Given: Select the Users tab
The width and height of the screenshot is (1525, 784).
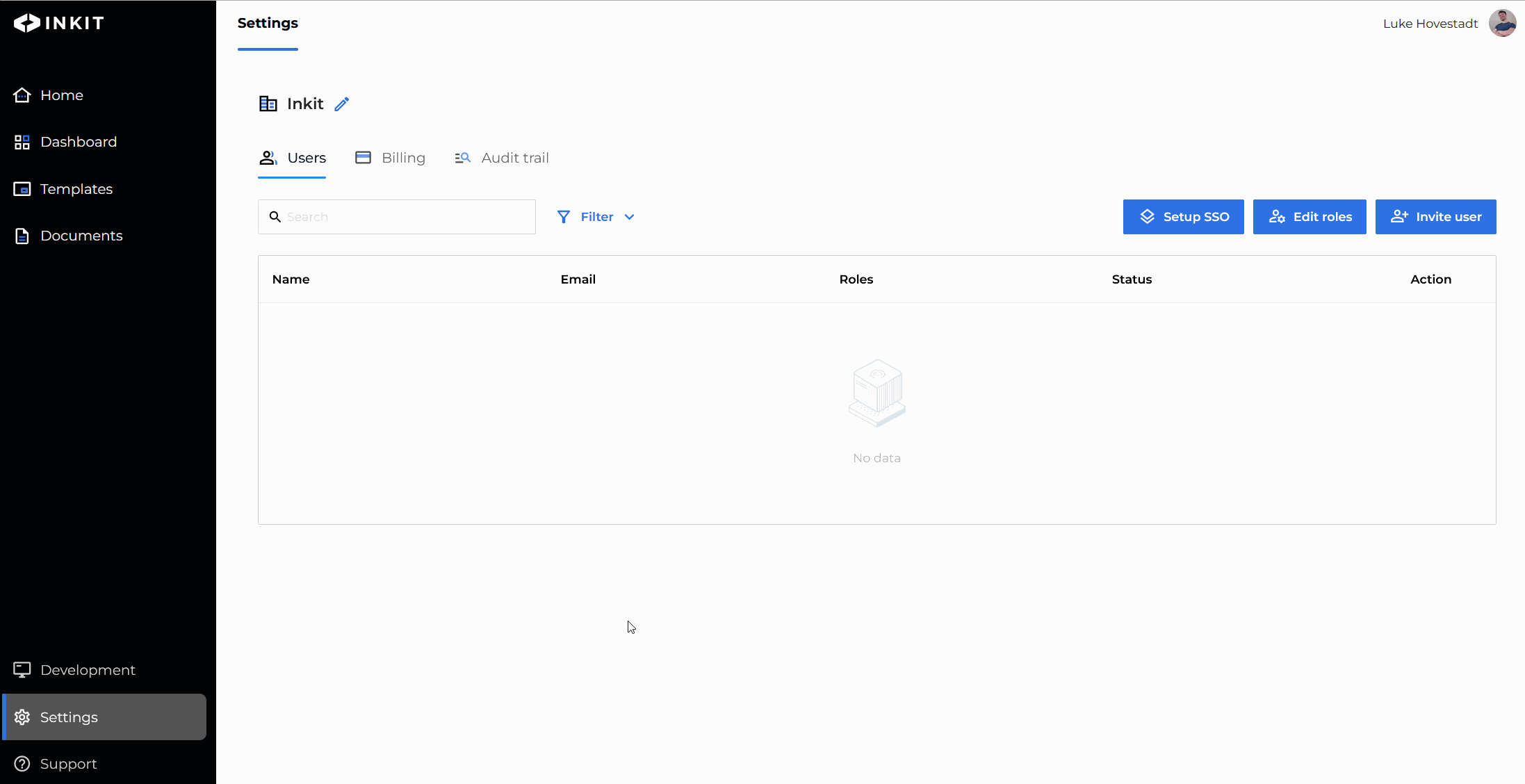Looking at the screenshot, I should (x=293, y=158).
